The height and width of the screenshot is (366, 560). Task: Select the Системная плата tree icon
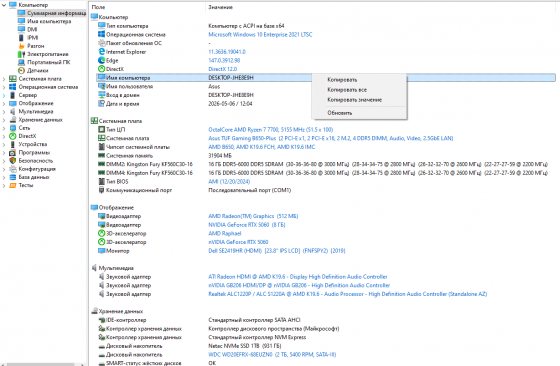12,79
